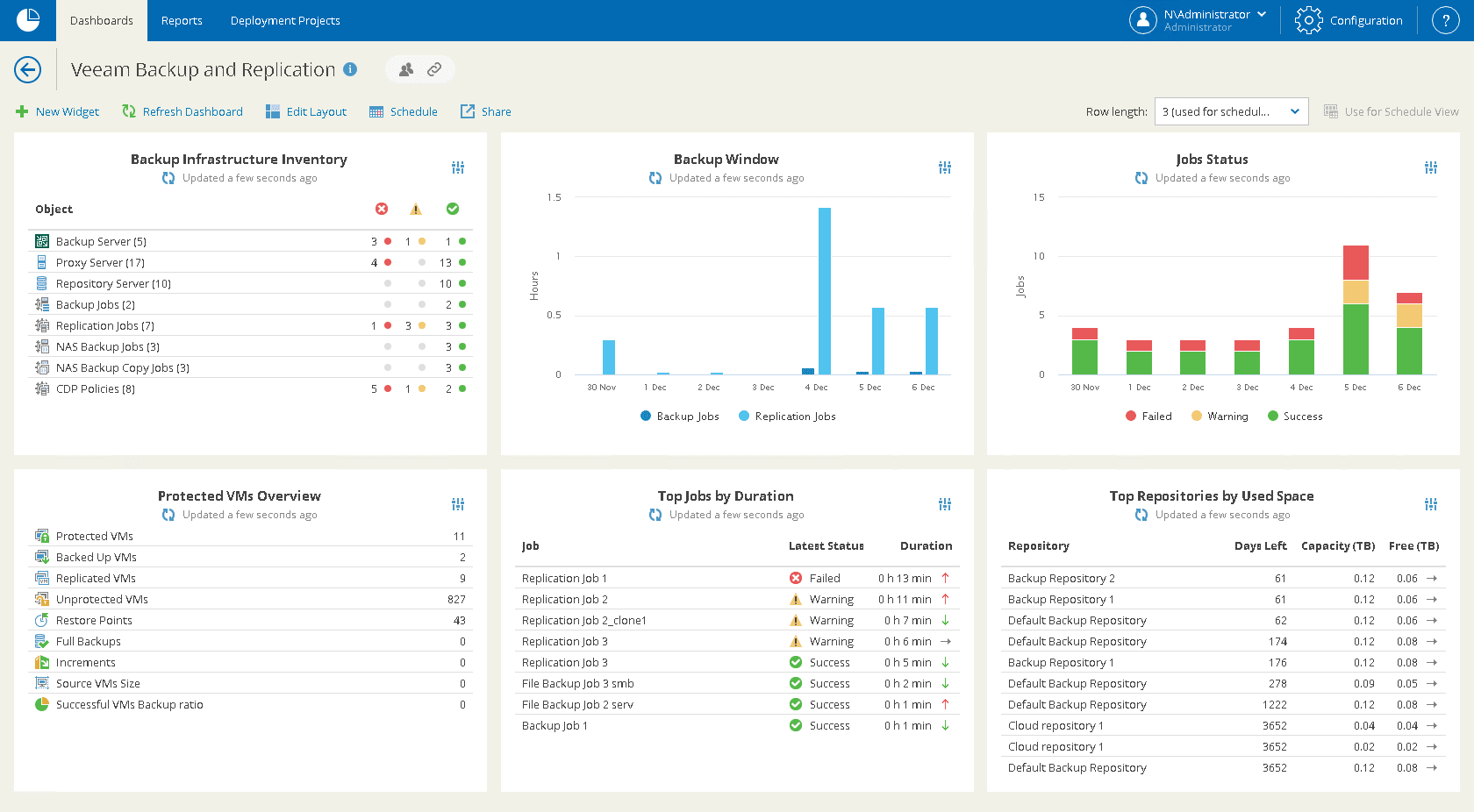
Task: Switch to the Reports tab
Action: (182, 20)
